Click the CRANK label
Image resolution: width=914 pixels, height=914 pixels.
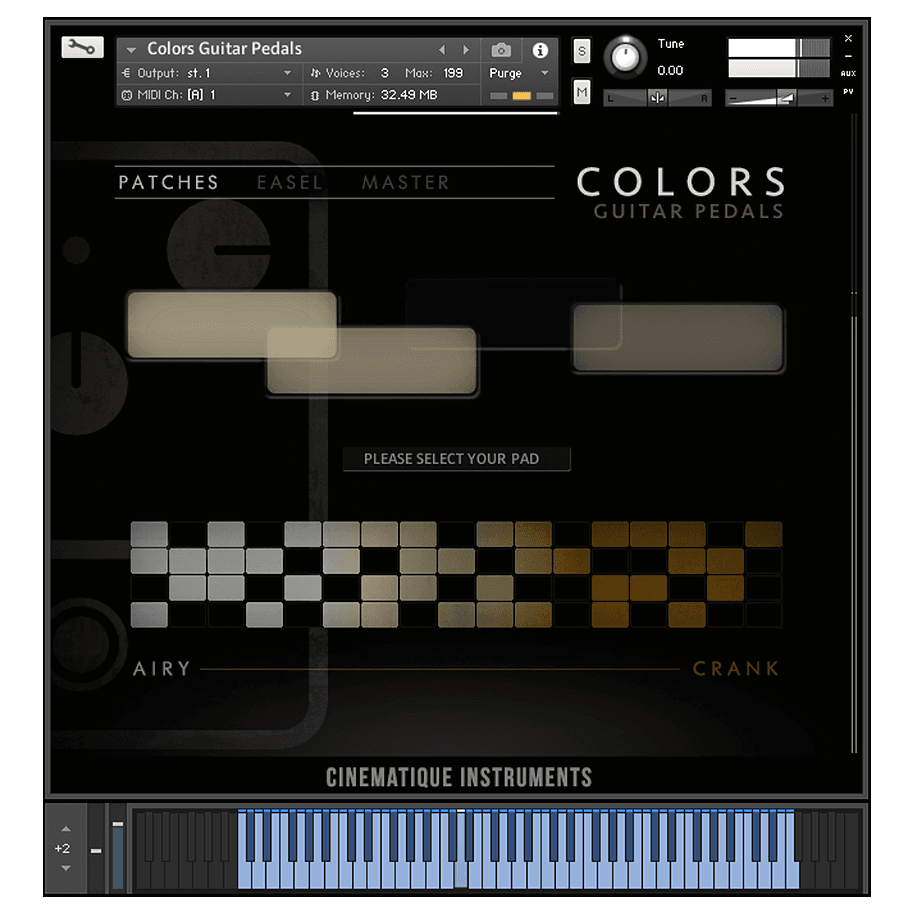click(x=736, y=669)
